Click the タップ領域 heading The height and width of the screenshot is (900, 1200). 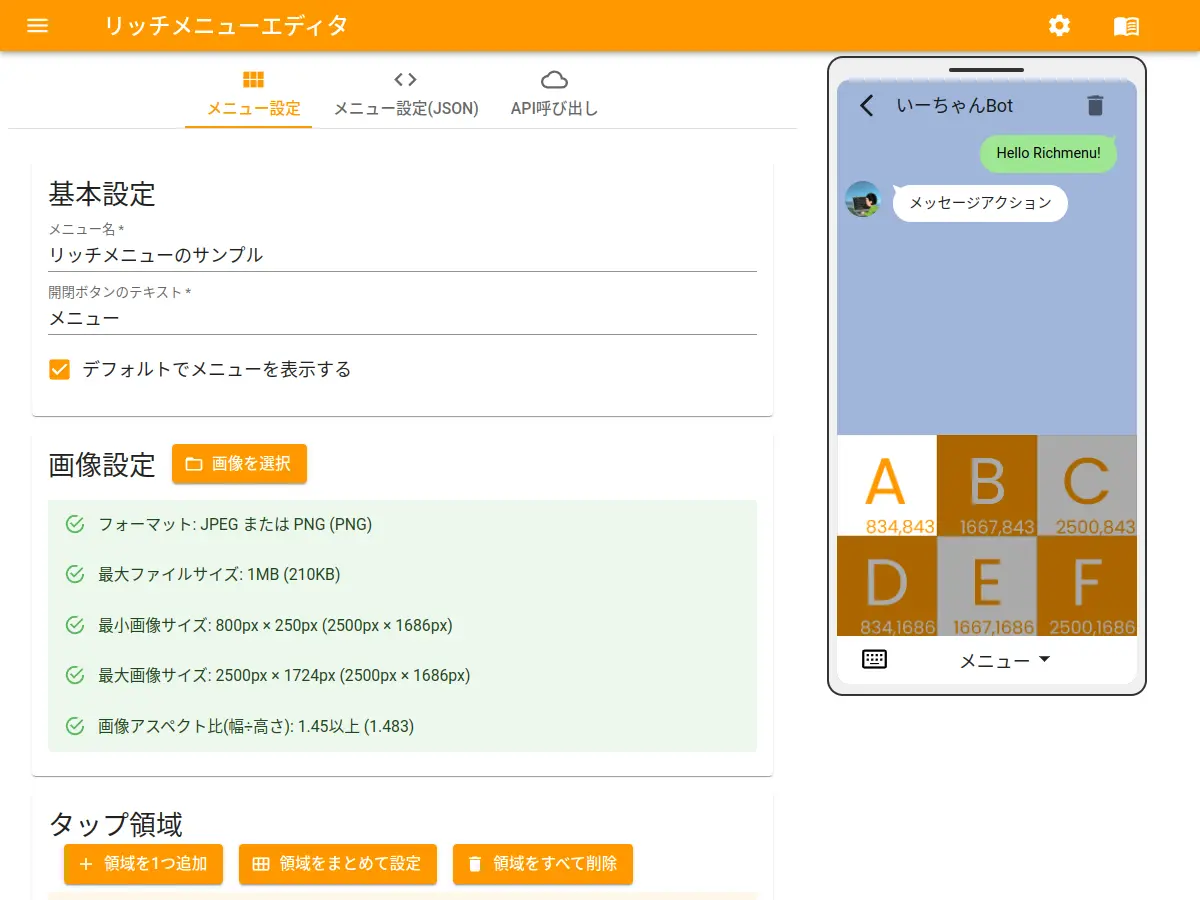pos(116,825)
